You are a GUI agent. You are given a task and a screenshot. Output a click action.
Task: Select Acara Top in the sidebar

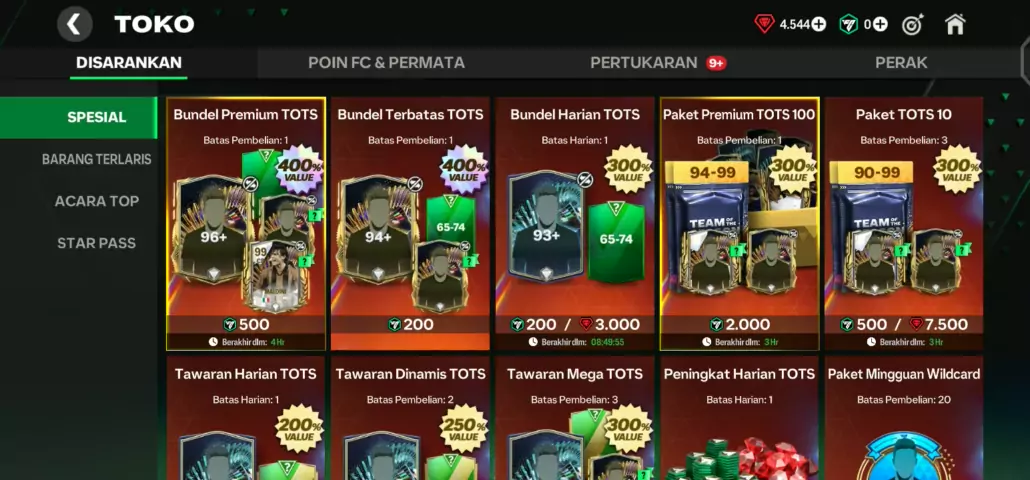pos(97,201)
